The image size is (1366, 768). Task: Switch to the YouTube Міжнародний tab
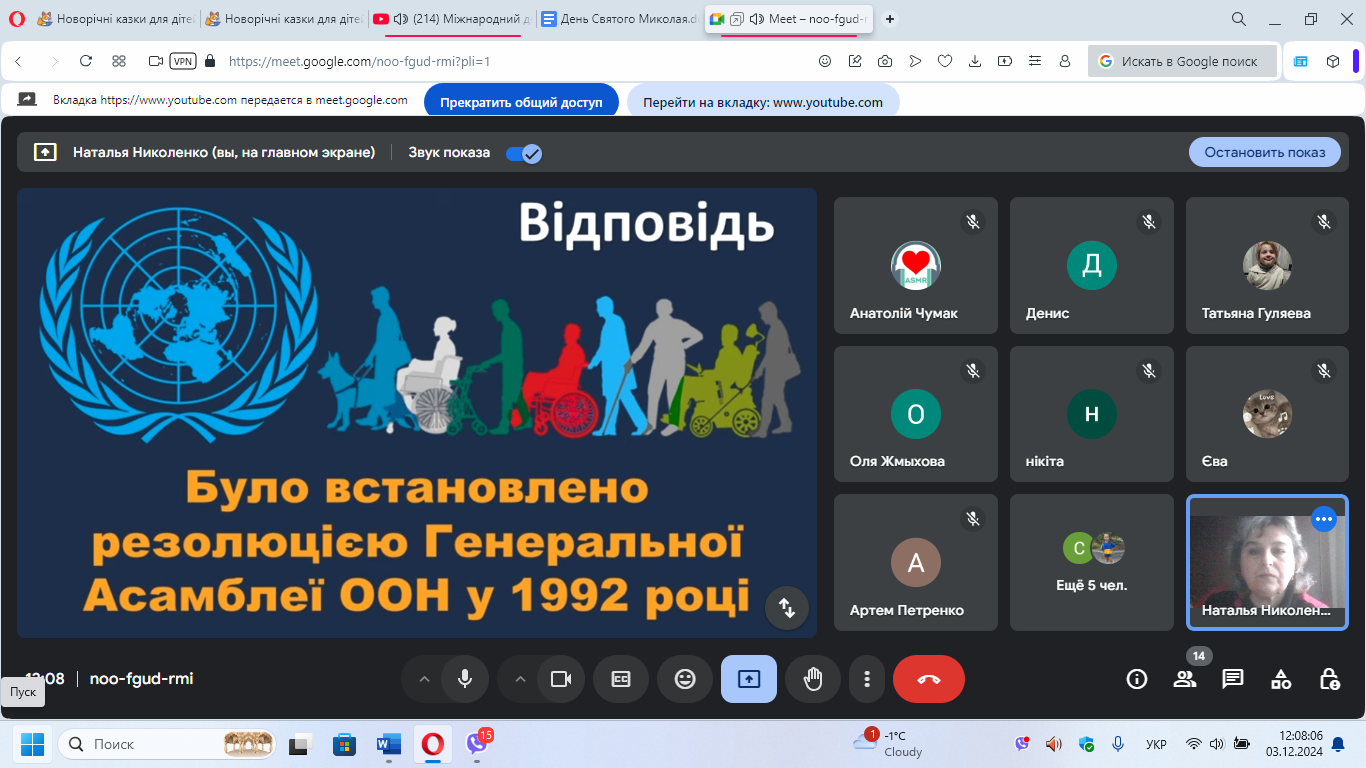click(452, 19)
